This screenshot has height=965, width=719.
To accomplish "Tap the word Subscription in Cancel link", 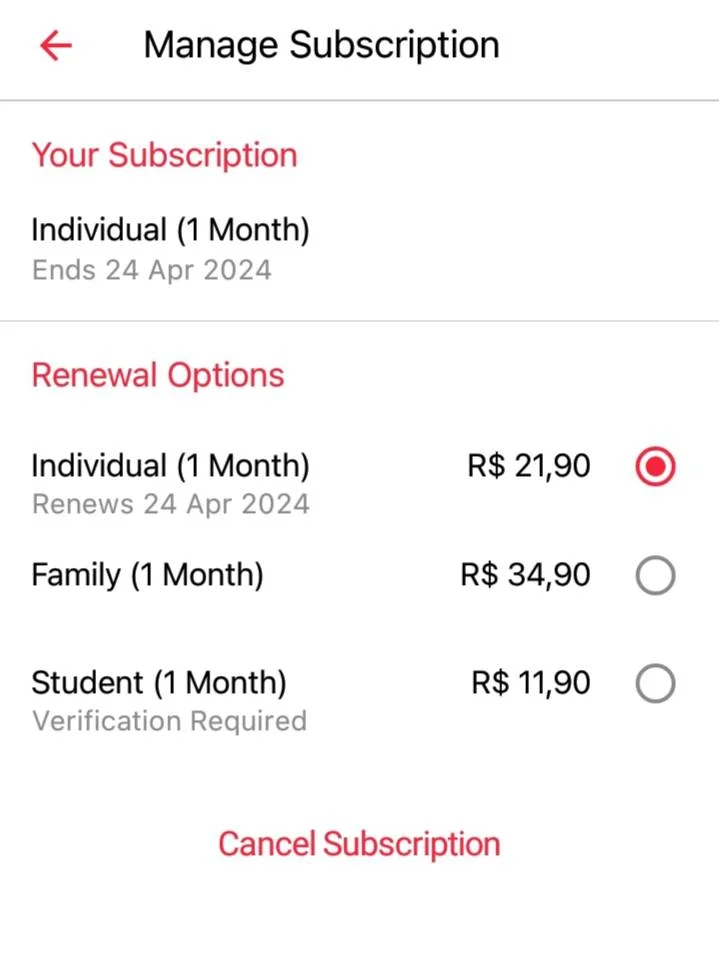I will click(x=411, y=844).
